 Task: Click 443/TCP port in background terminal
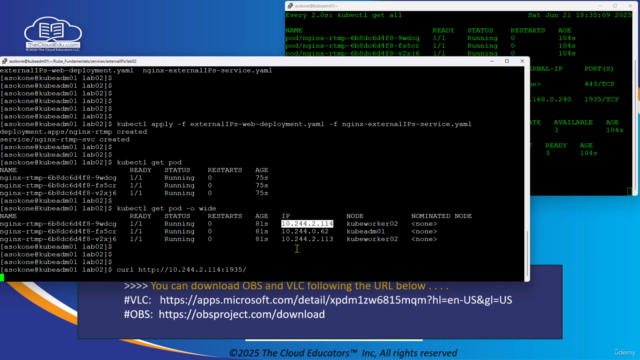click(600, 84)
